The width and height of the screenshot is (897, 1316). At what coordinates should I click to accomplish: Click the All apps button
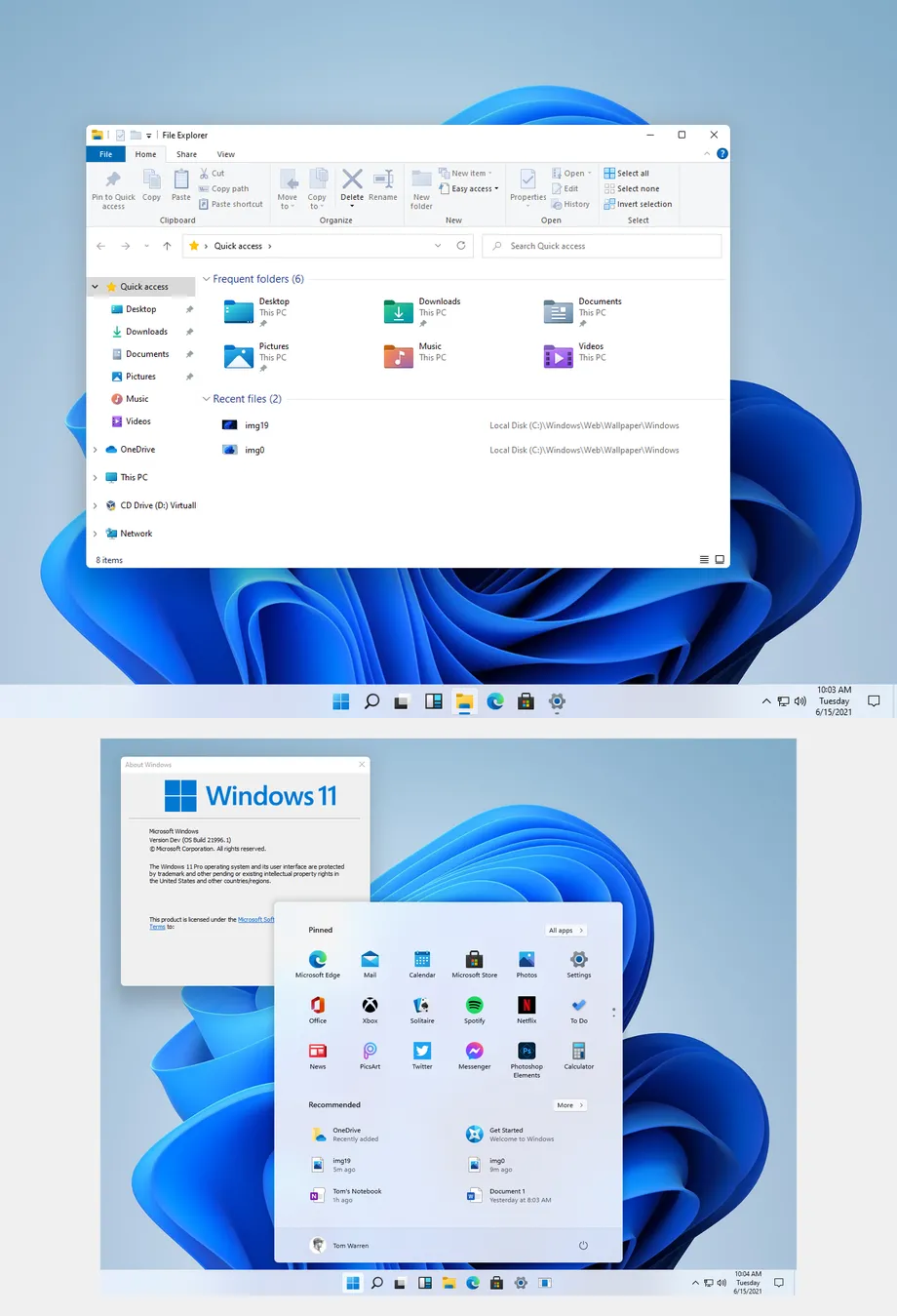pos(565,930)
